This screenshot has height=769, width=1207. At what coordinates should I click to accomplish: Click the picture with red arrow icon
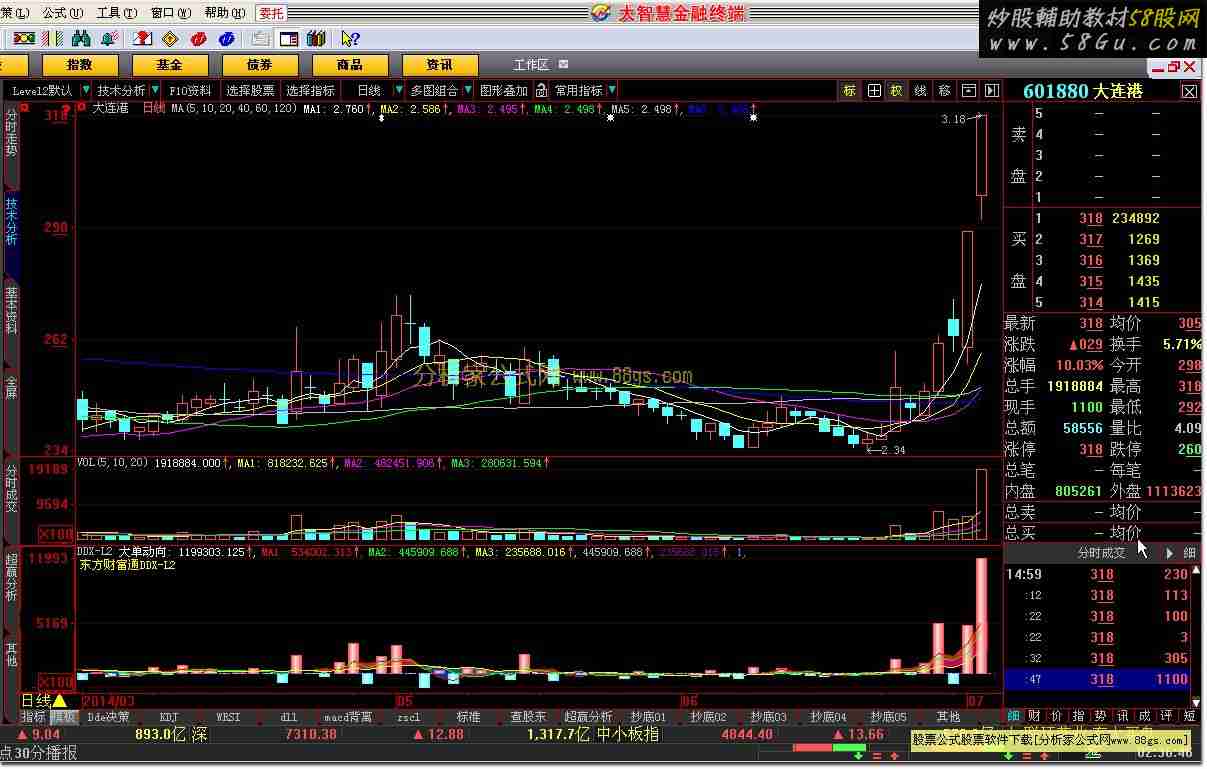pos(143,39)
